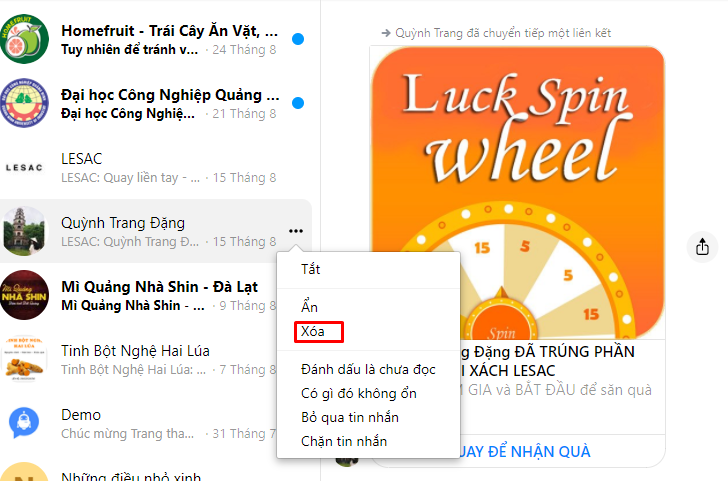Select the LESAC logo avatar

(25, 167)
